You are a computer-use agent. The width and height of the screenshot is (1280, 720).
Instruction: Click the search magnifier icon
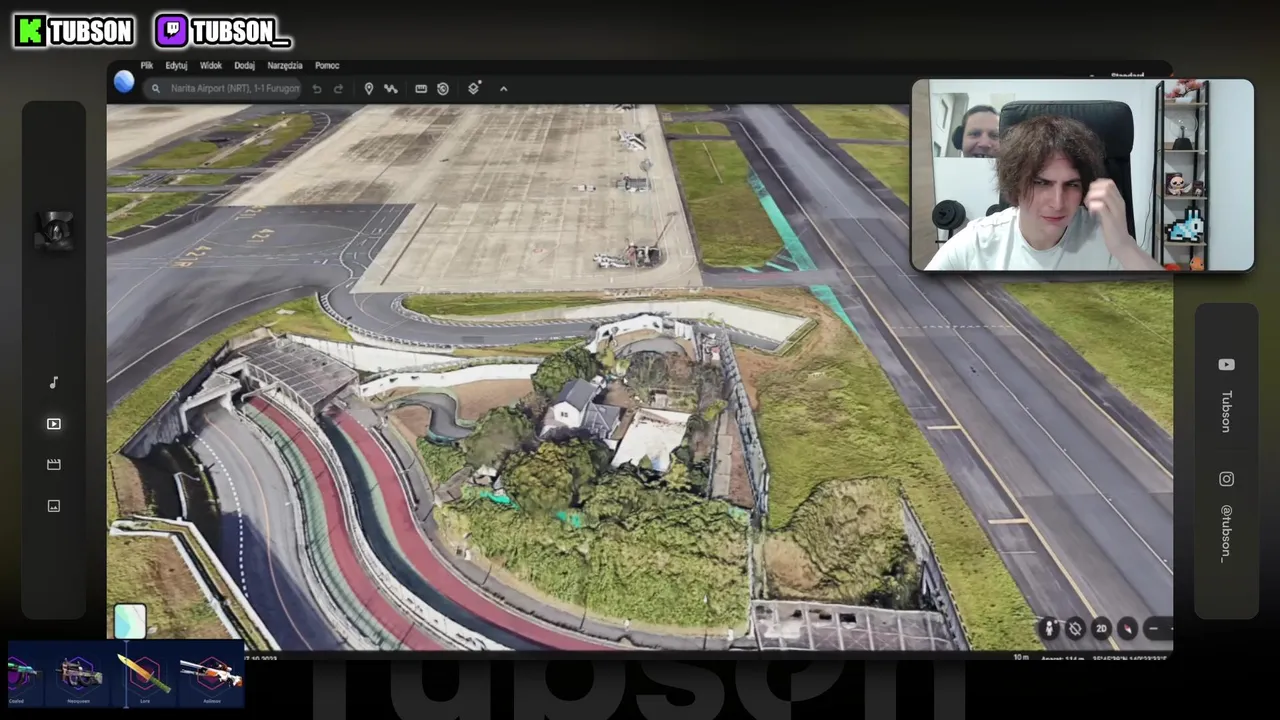[x=155, y=89]
